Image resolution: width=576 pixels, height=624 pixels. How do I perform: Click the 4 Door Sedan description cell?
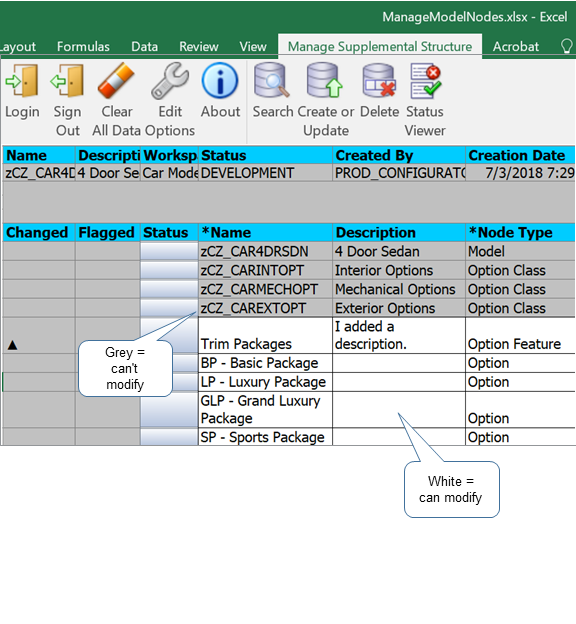click(x=399, y=252)
